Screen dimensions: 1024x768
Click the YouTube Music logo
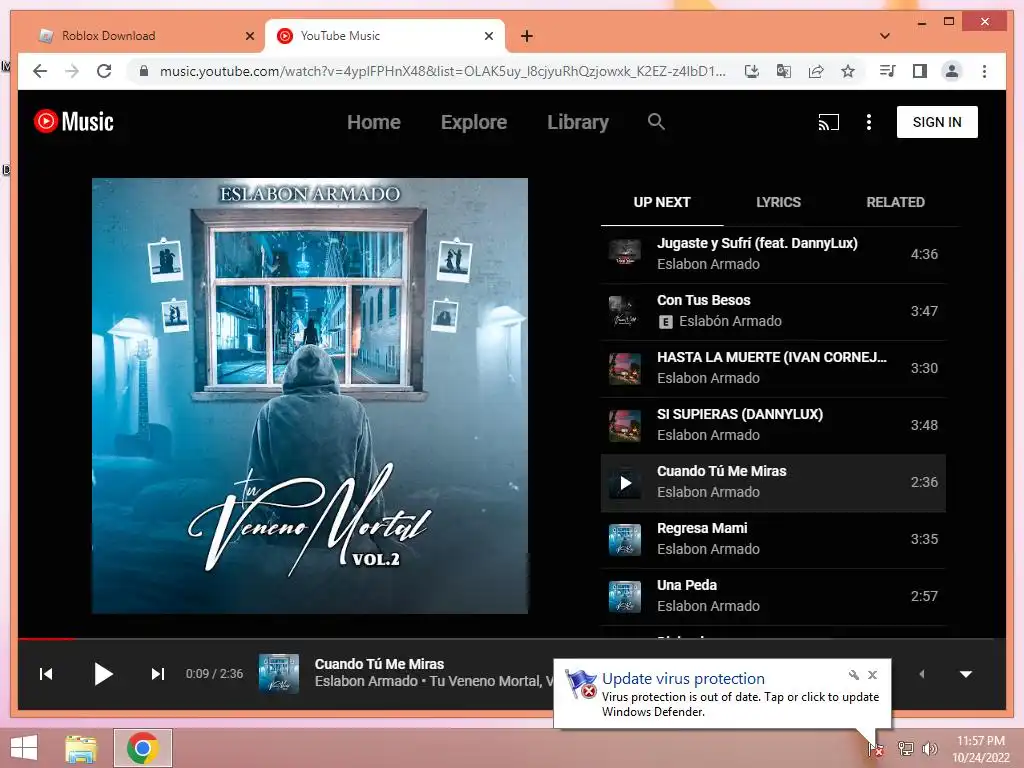click(74, 121)
